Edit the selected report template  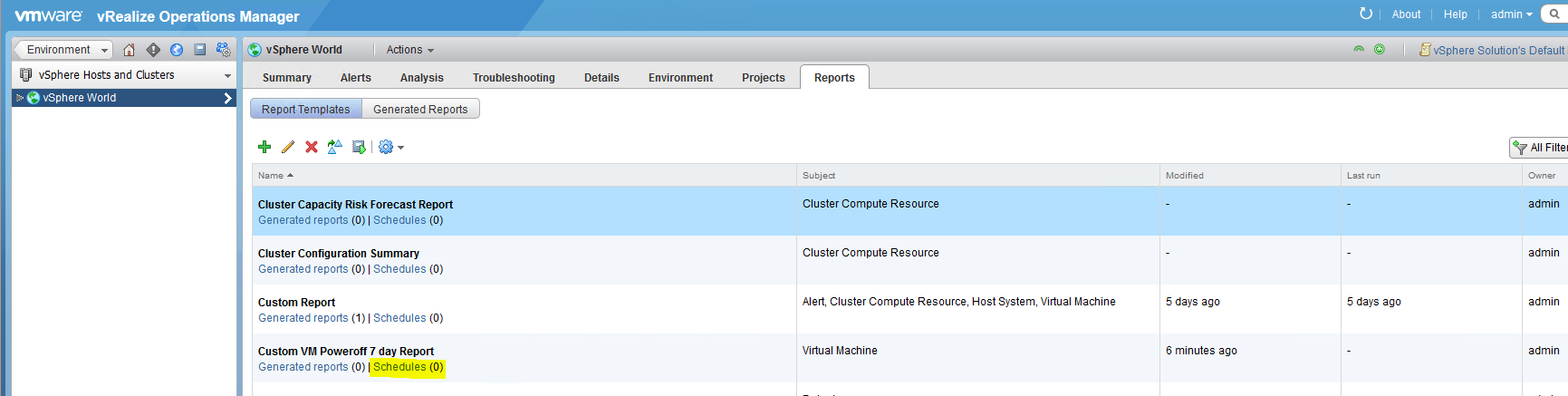[288, 147]
